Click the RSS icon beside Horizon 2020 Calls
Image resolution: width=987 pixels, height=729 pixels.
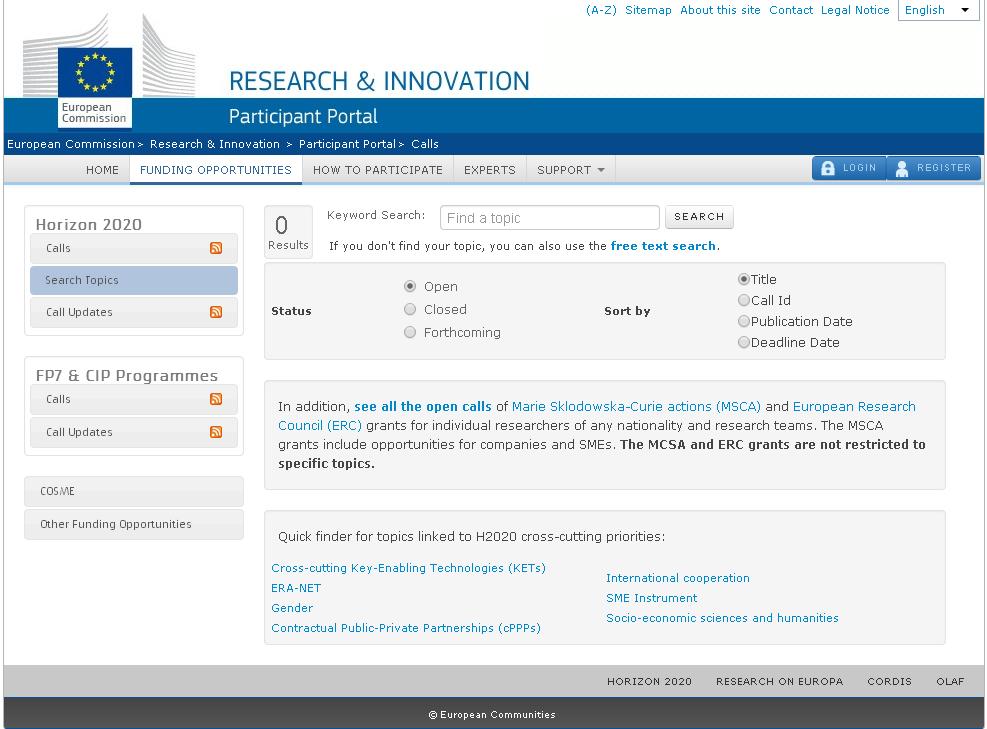click(216, 248)
